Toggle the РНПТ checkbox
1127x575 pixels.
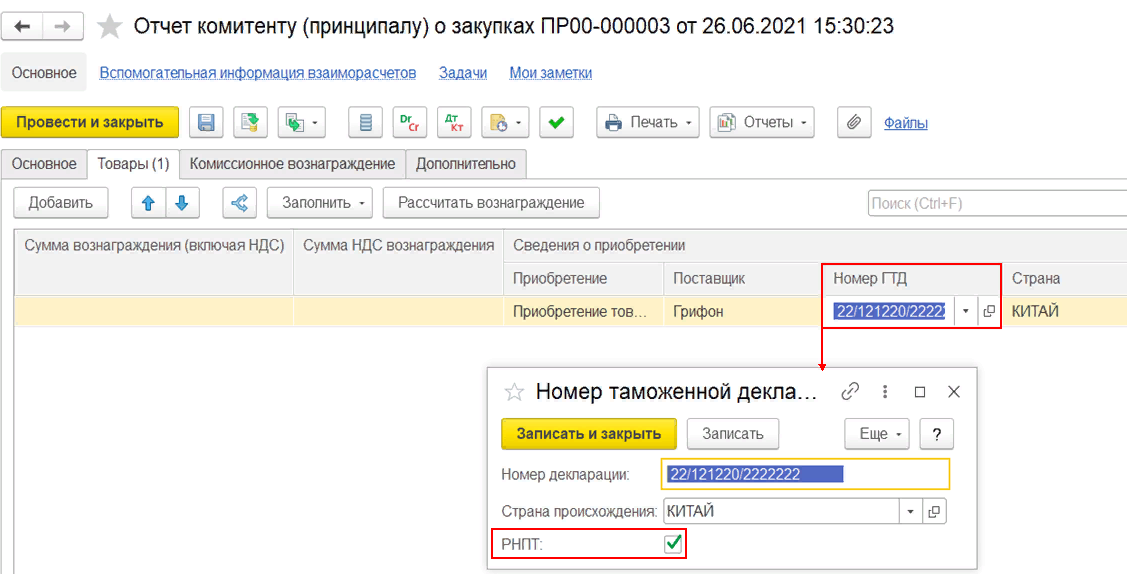pyautogui.click(x=674, y=543)
